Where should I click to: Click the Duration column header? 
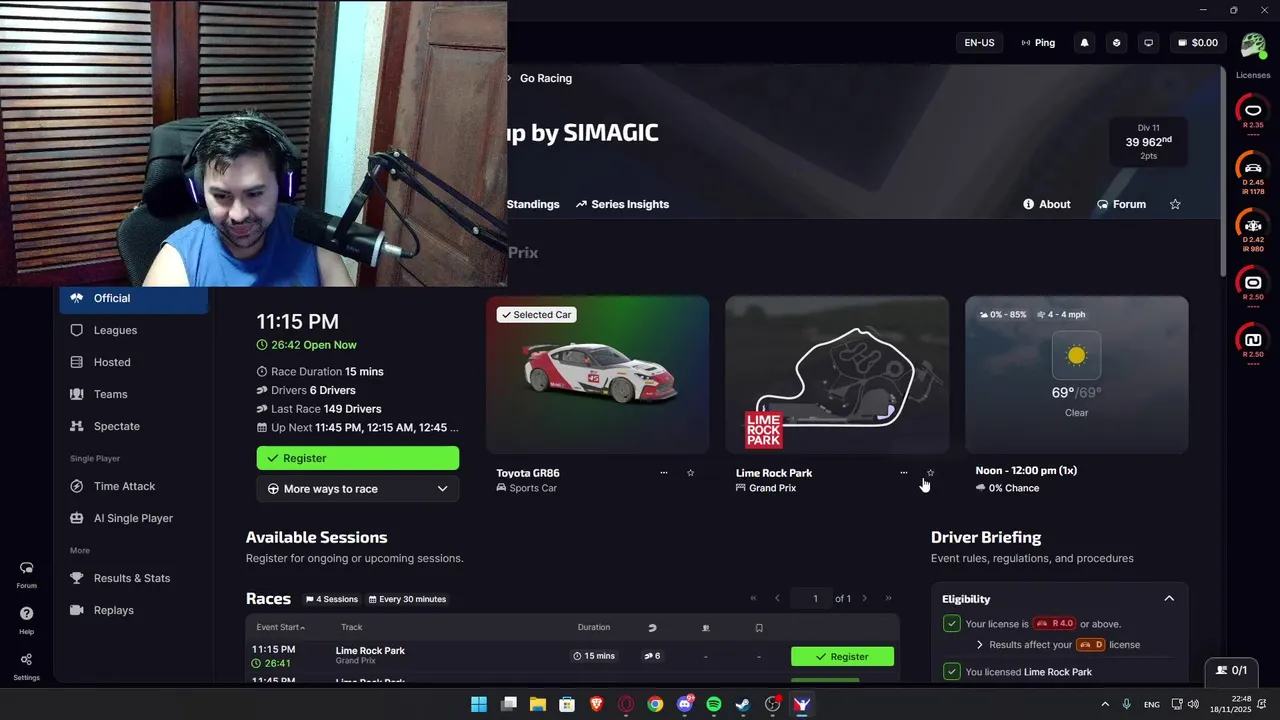coord(594,627)
